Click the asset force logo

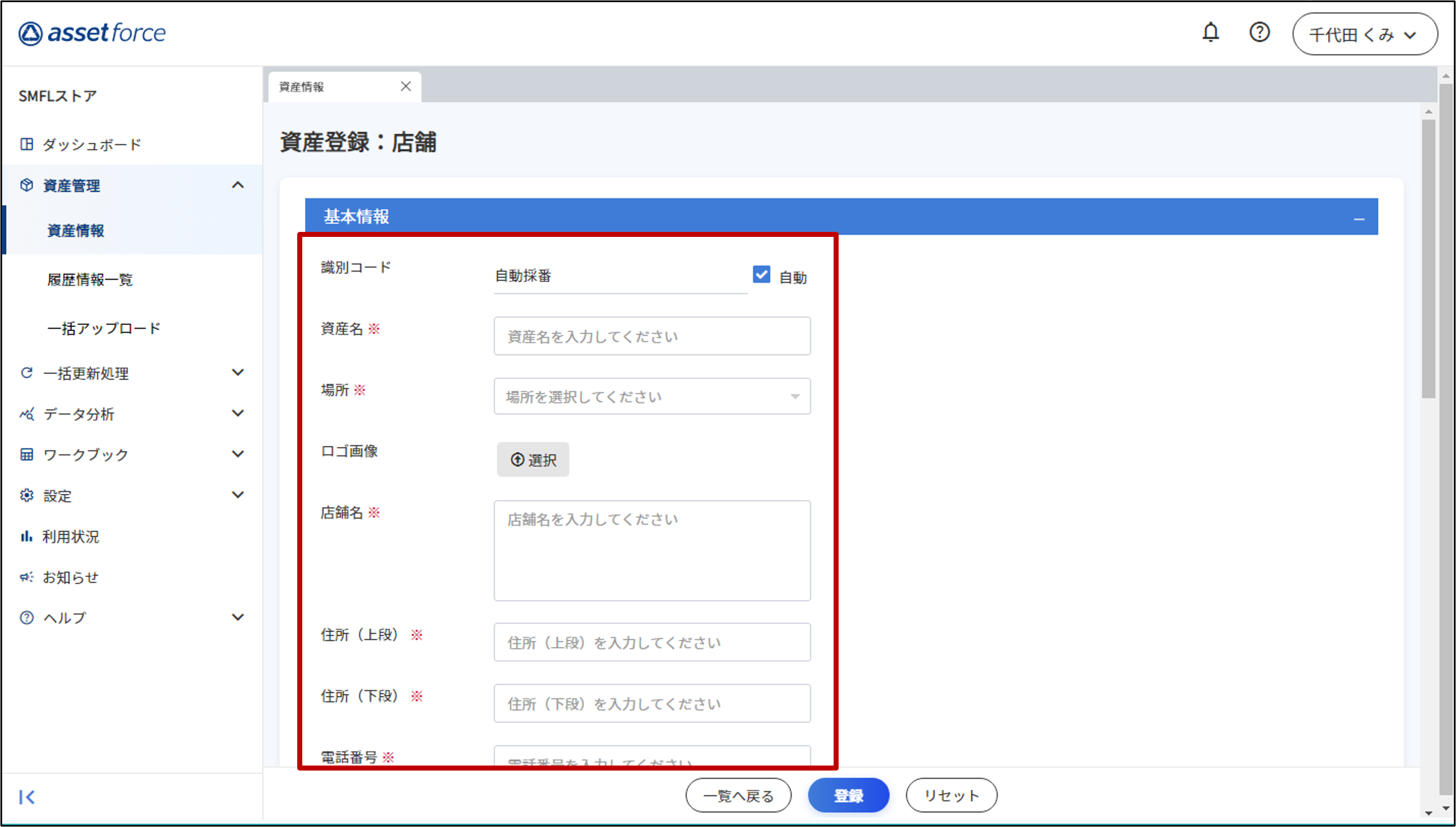[92, 33]
